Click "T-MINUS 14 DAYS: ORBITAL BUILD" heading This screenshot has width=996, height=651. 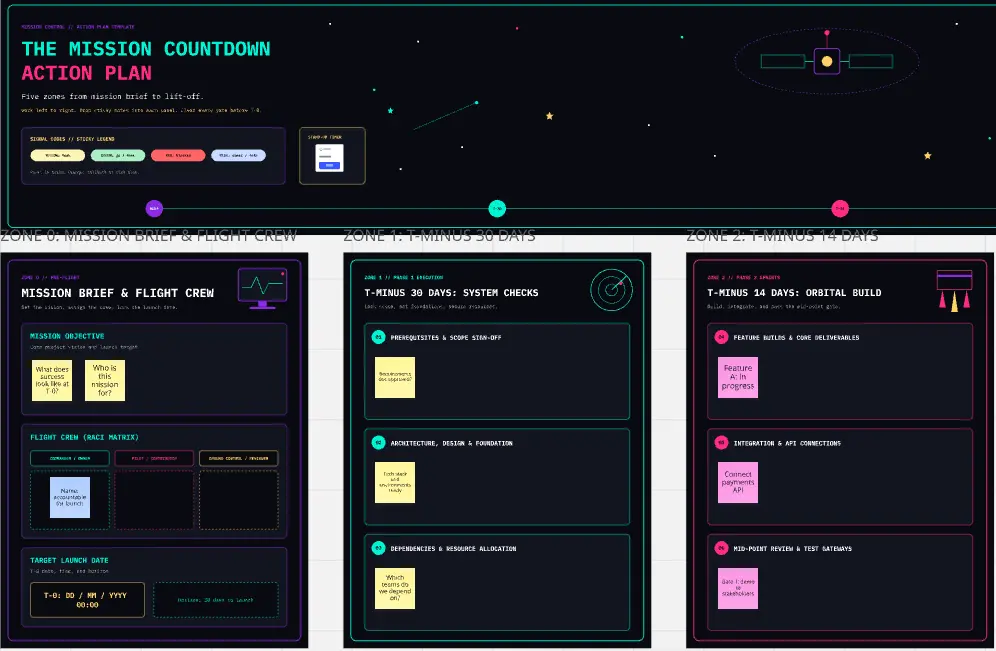(x=795, y=293)
